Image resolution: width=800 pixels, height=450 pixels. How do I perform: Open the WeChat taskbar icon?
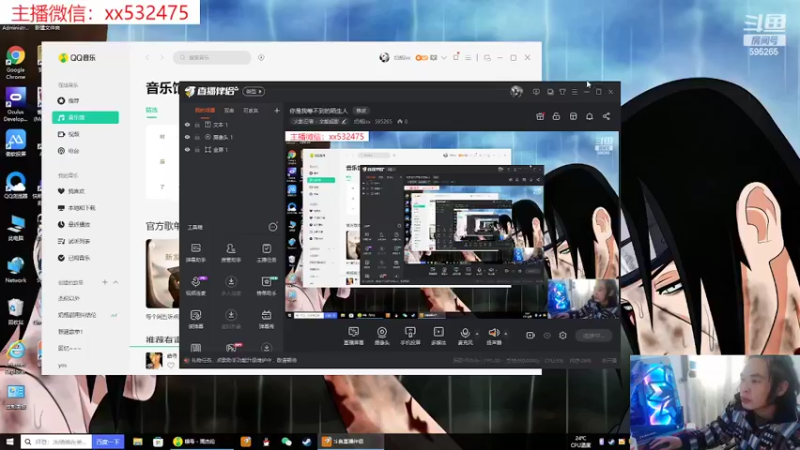[286, 442]
